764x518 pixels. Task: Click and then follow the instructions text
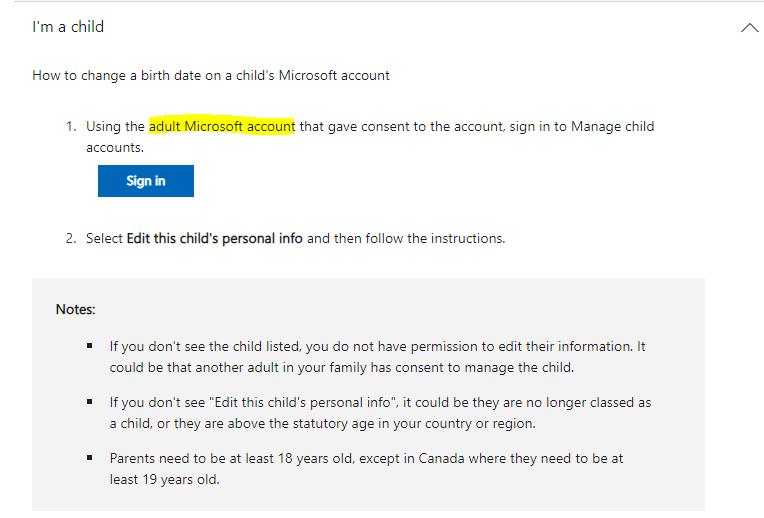click(x=406, y=238)
